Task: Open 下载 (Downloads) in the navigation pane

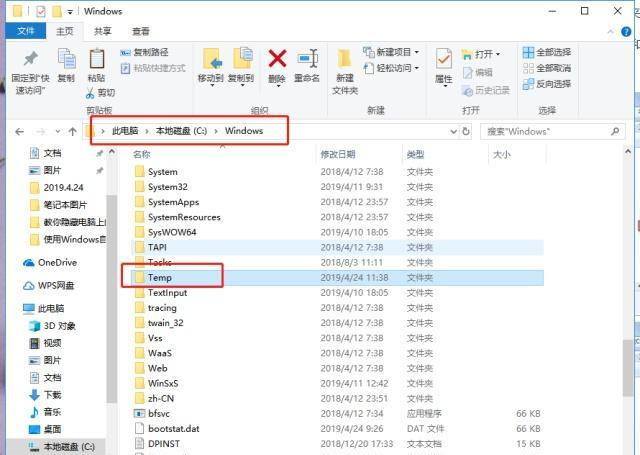Action: (x=46, y=395)
